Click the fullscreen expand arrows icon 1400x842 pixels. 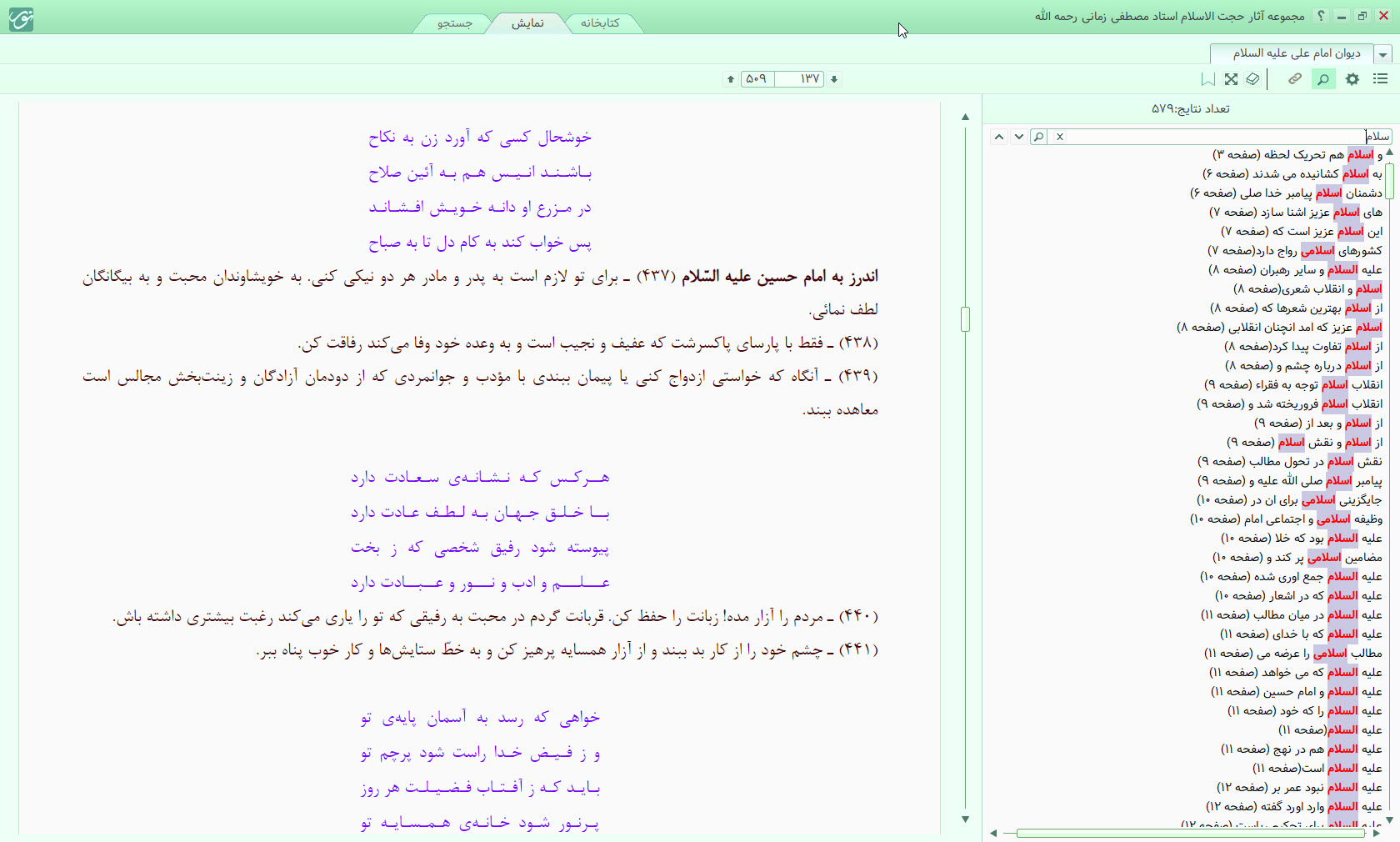[1231, 79]
